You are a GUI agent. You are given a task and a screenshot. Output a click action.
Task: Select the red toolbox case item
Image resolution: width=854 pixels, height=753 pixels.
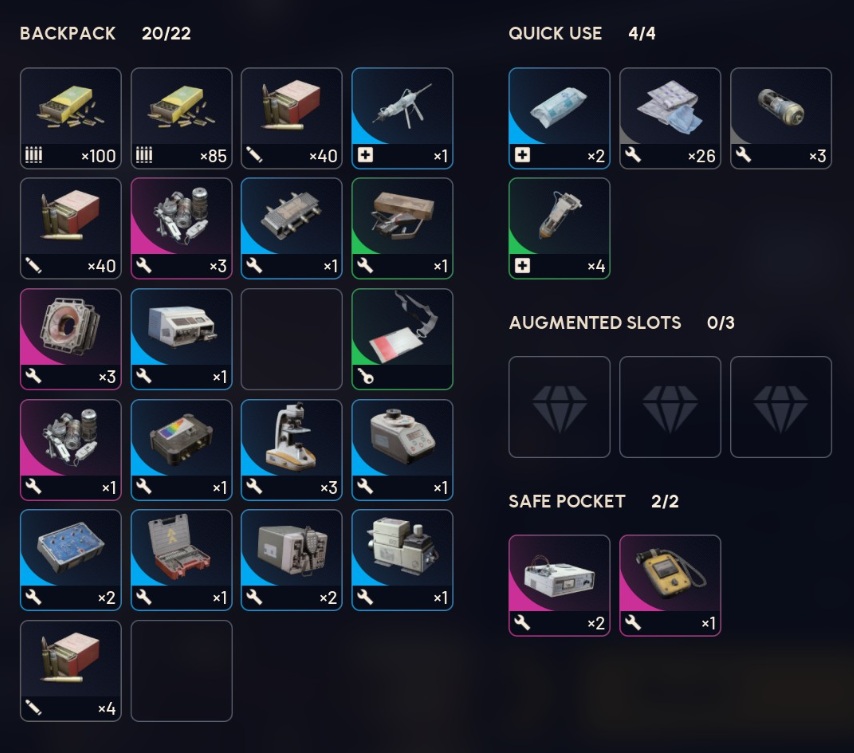point(181,560)
